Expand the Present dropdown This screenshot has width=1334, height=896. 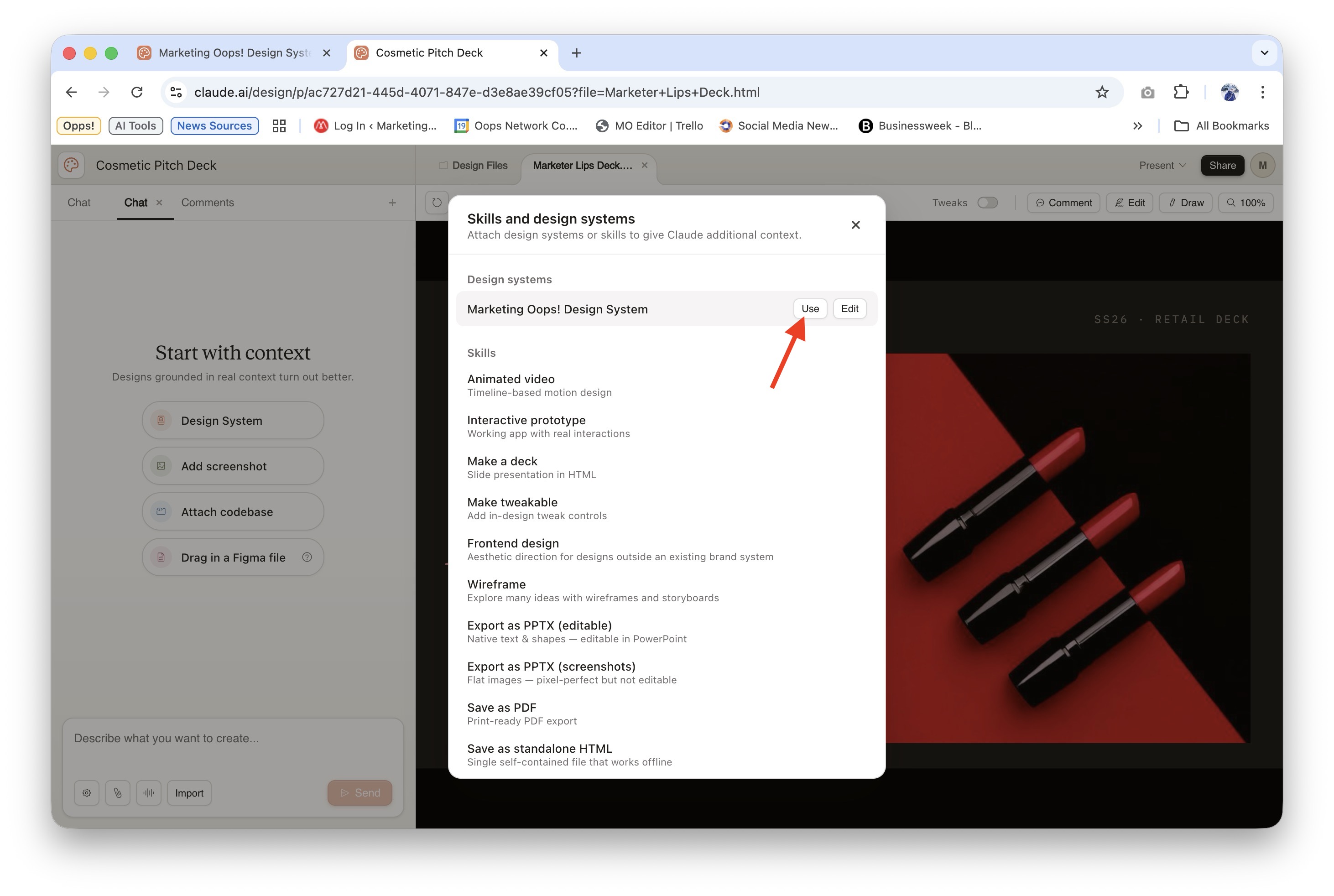tap(1162, 165)
